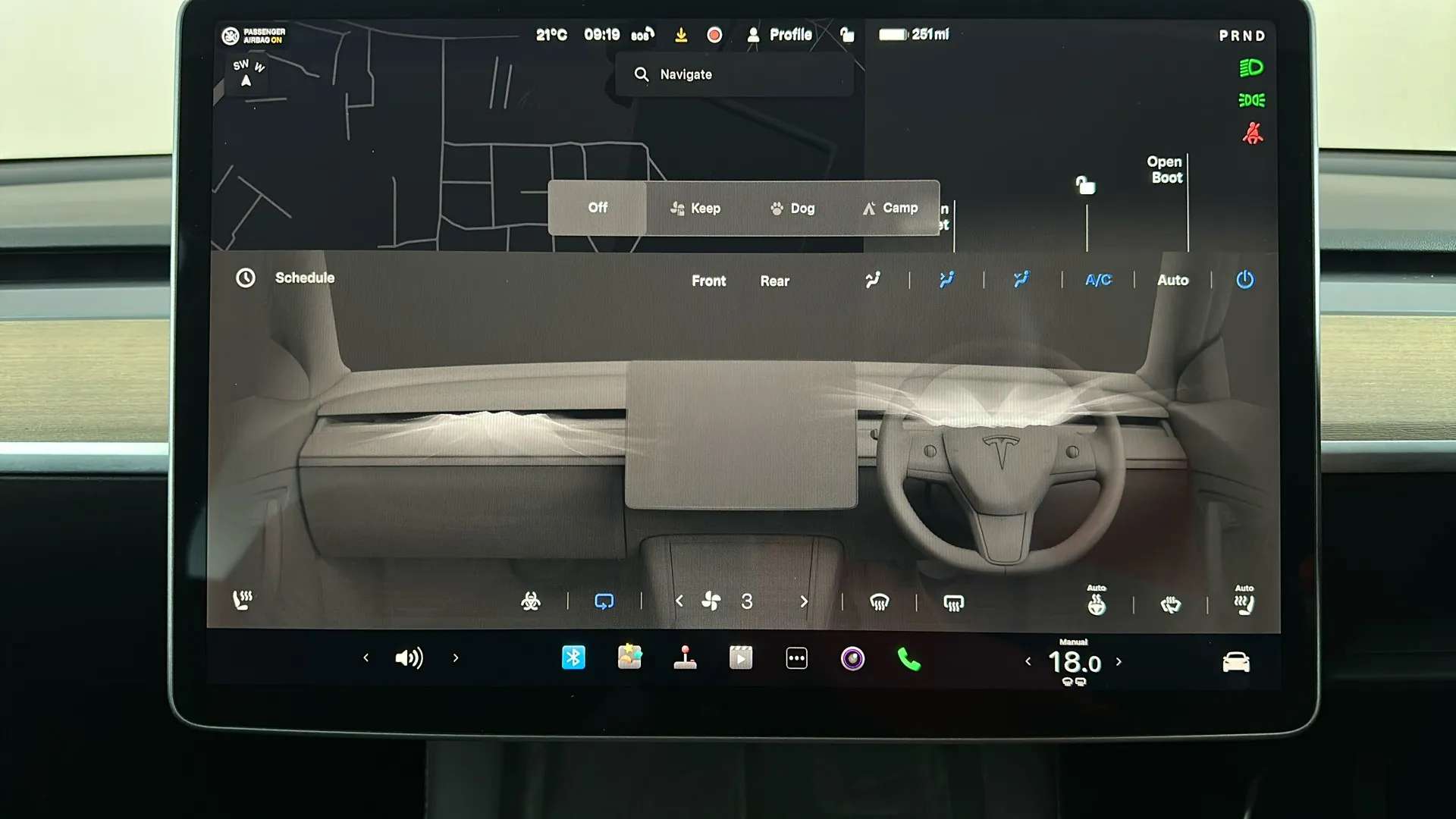1456x819 pixels.
Task: Enable Auto climate mode
Action: tap(1172, 280)
